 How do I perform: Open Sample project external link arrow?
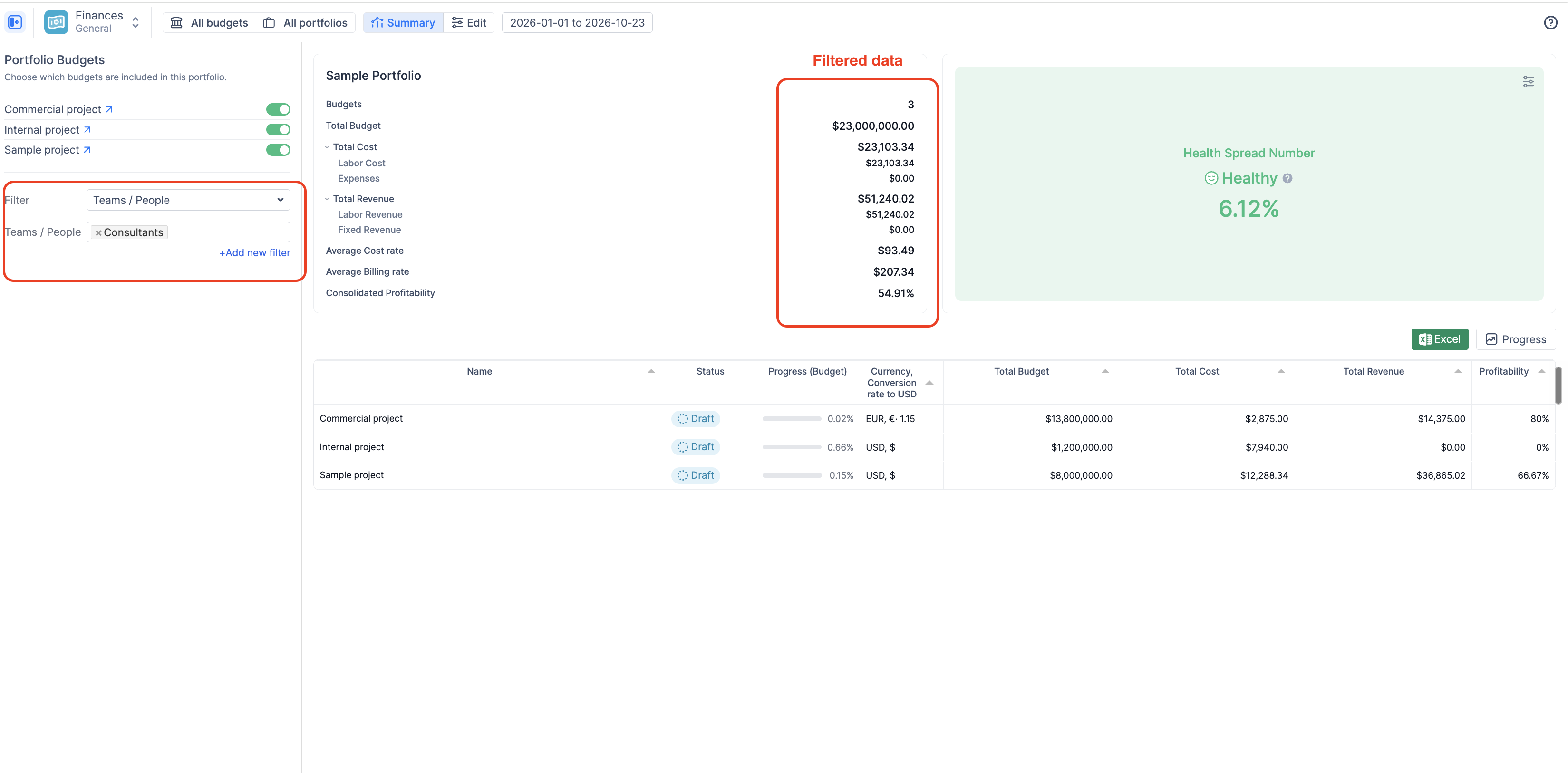point(87,150)
